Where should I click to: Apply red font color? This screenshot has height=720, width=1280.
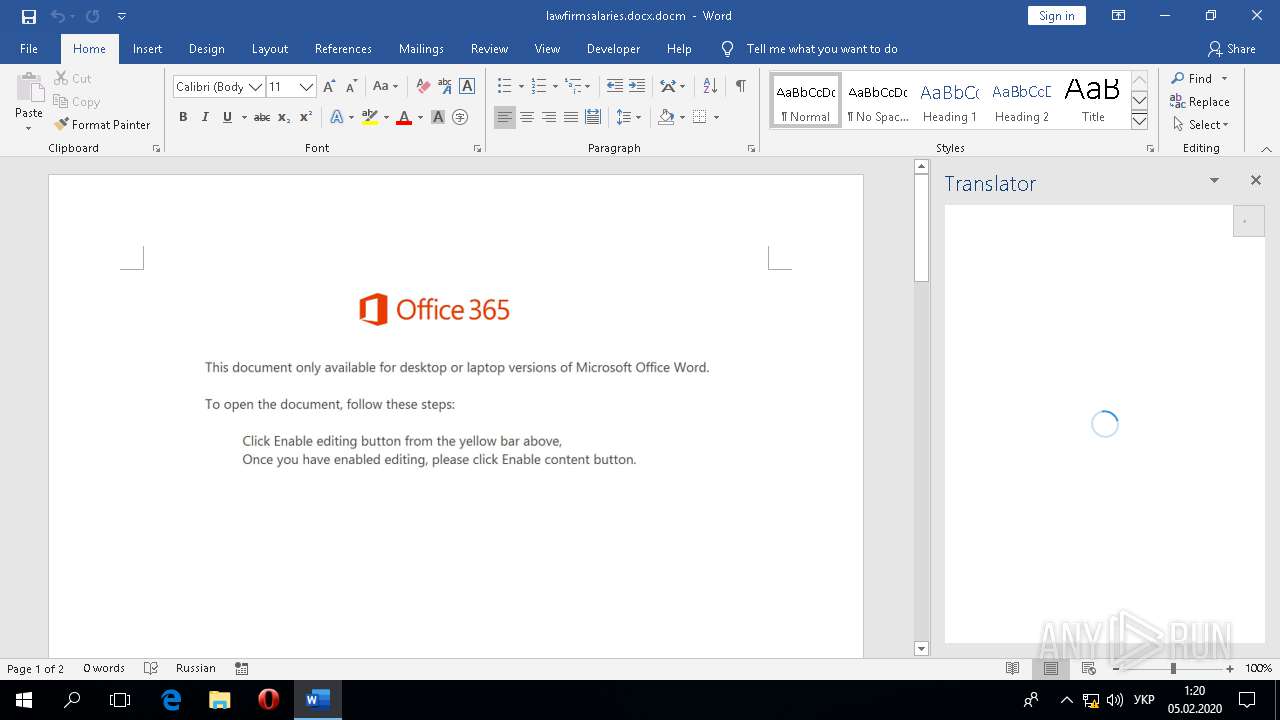tap(404, 117)
